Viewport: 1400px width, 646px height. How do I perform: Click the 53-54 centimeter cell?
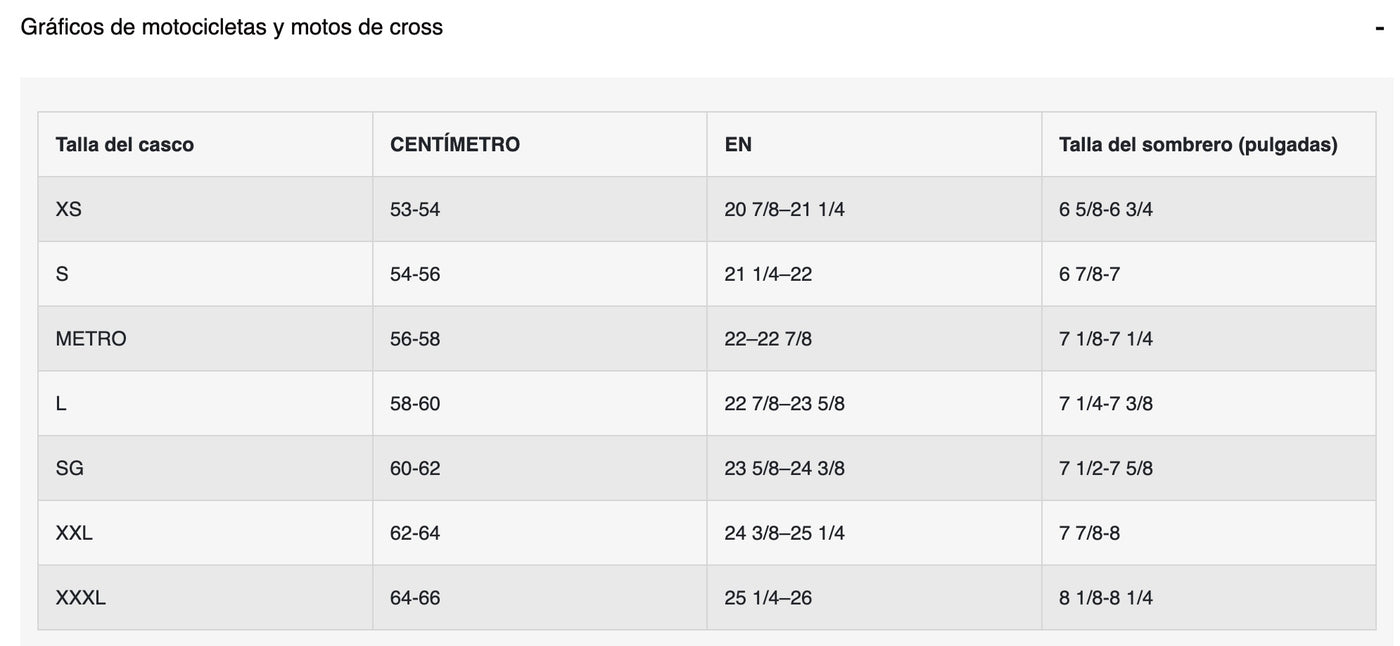pyautogui.click(x=415, y=210)
